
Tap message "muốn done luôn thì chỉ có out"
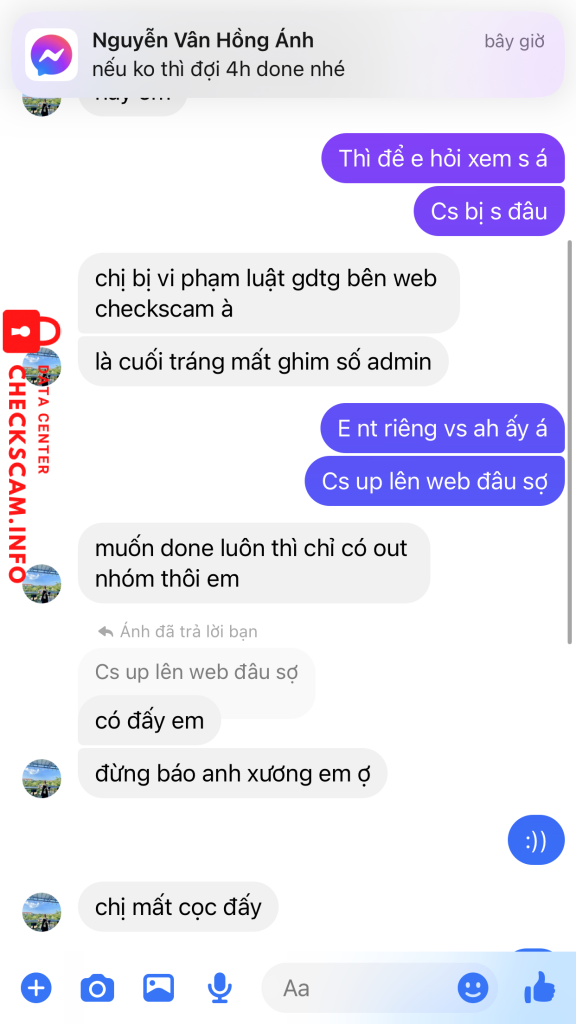pyautogui.click(x=254, y=562)
